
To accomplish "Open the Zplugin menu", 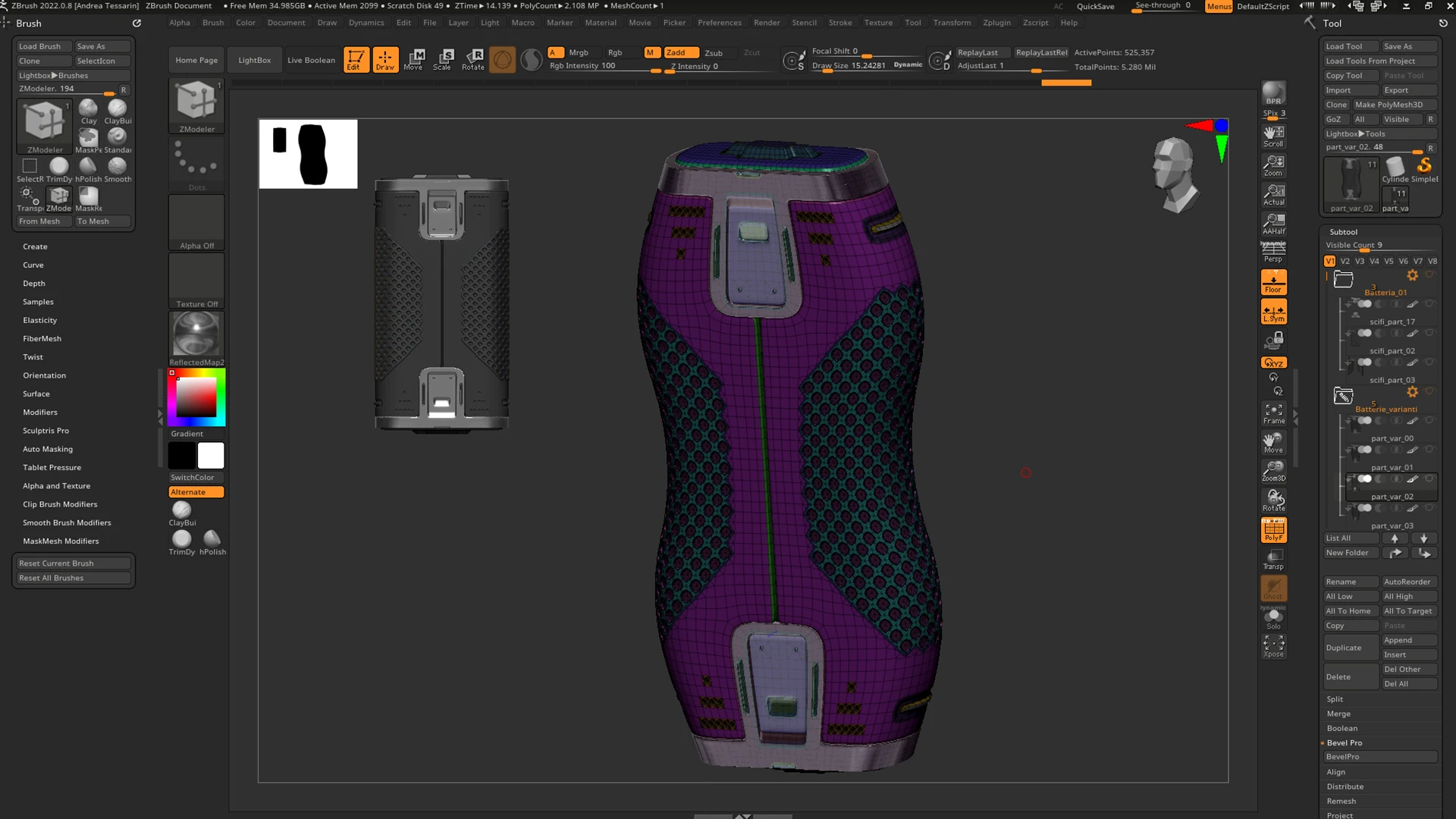I will [996, 23].
